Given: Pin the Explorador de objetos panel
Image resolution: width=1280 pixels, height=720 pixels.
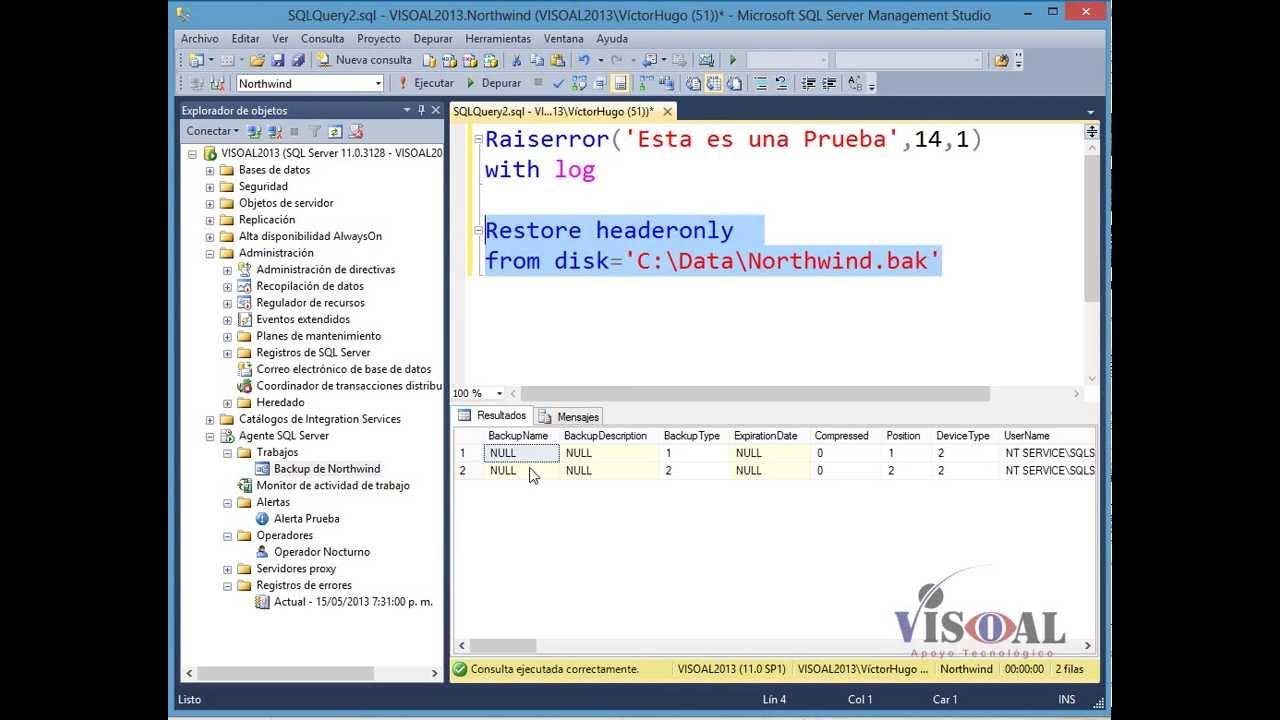Looking at the screenshot, I should coord(421,110).
